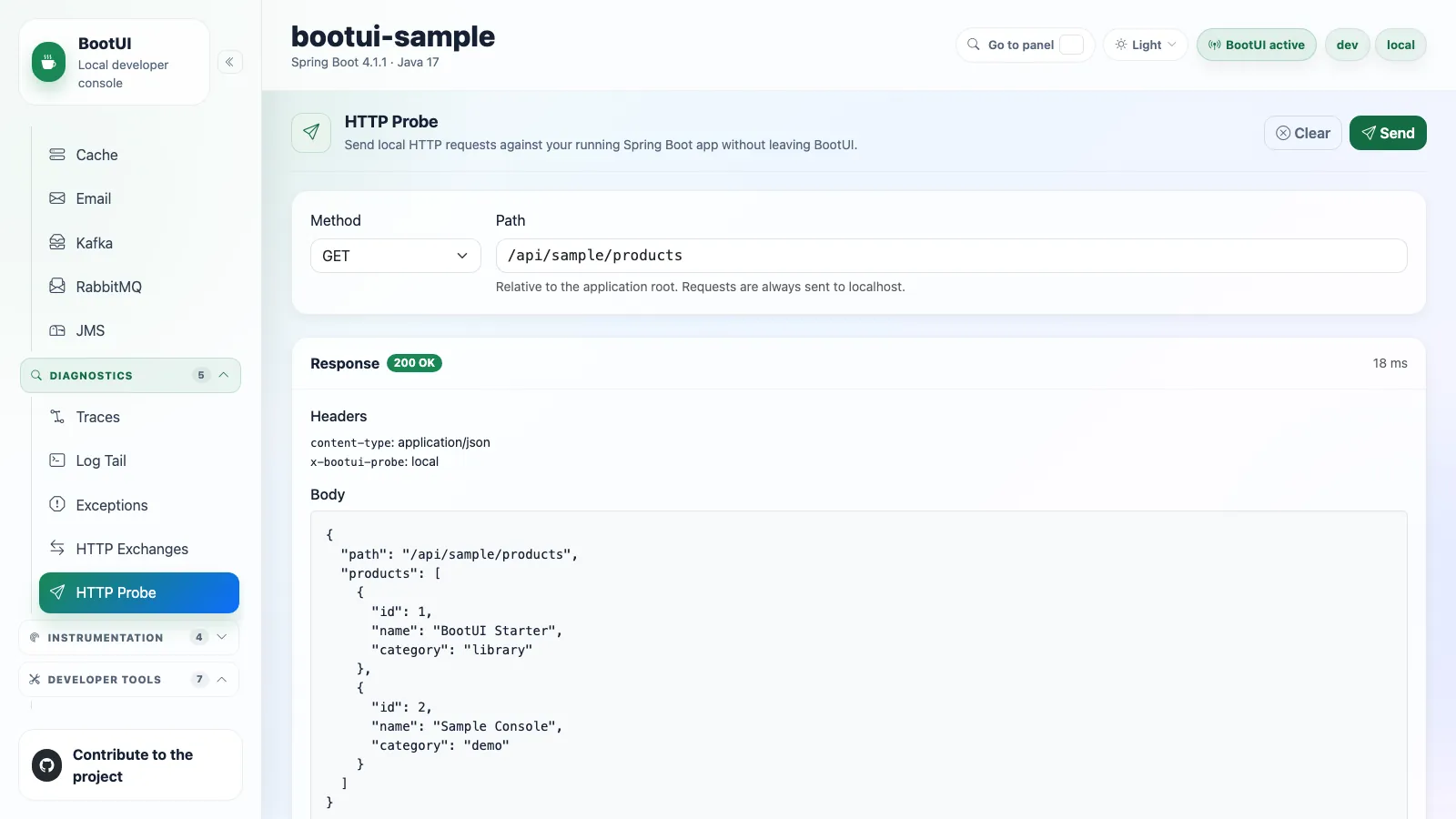Click the JMS icon in the sidebar
The width and height of the screenshot is (1456, 819).
tap(57, 330)
